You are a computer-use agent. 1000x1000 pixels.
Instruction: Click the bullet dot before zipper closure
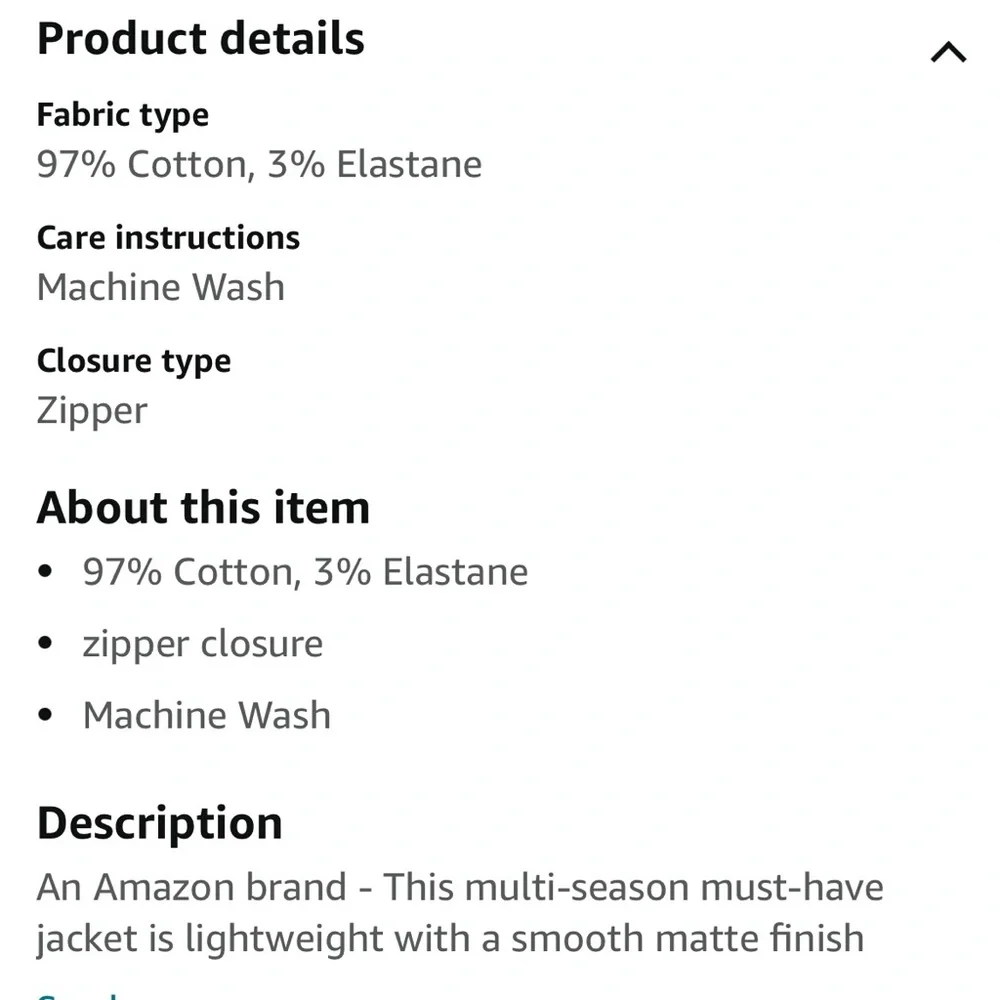(44, 645)
